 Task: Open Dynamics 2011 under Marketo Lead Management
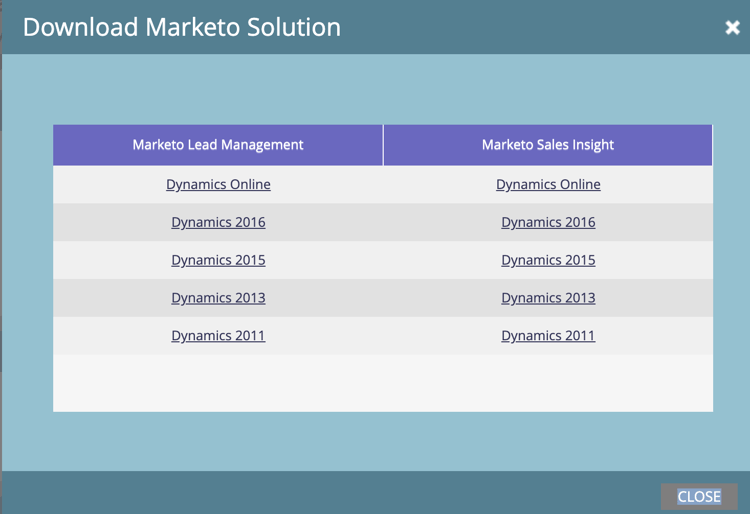(x=218, y=335)
